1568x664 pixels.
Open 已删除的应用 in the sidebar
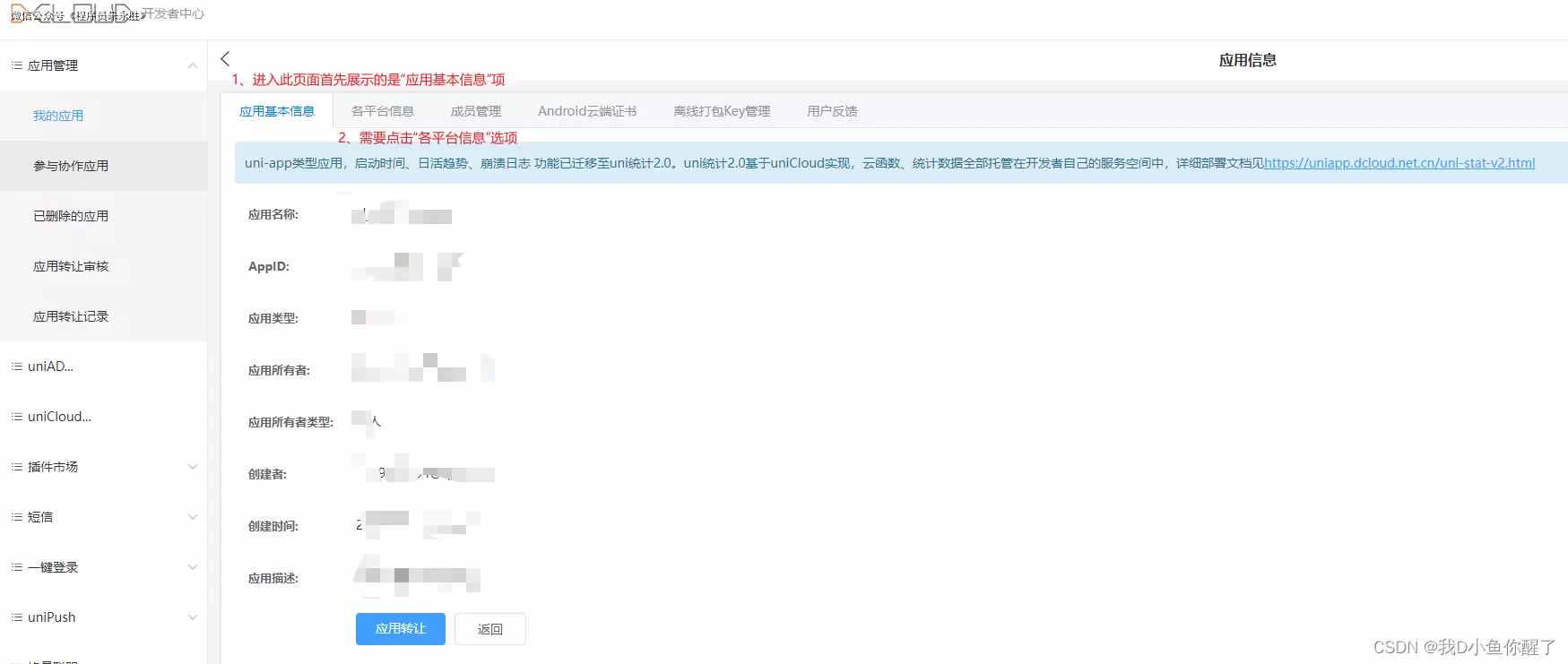71,216
